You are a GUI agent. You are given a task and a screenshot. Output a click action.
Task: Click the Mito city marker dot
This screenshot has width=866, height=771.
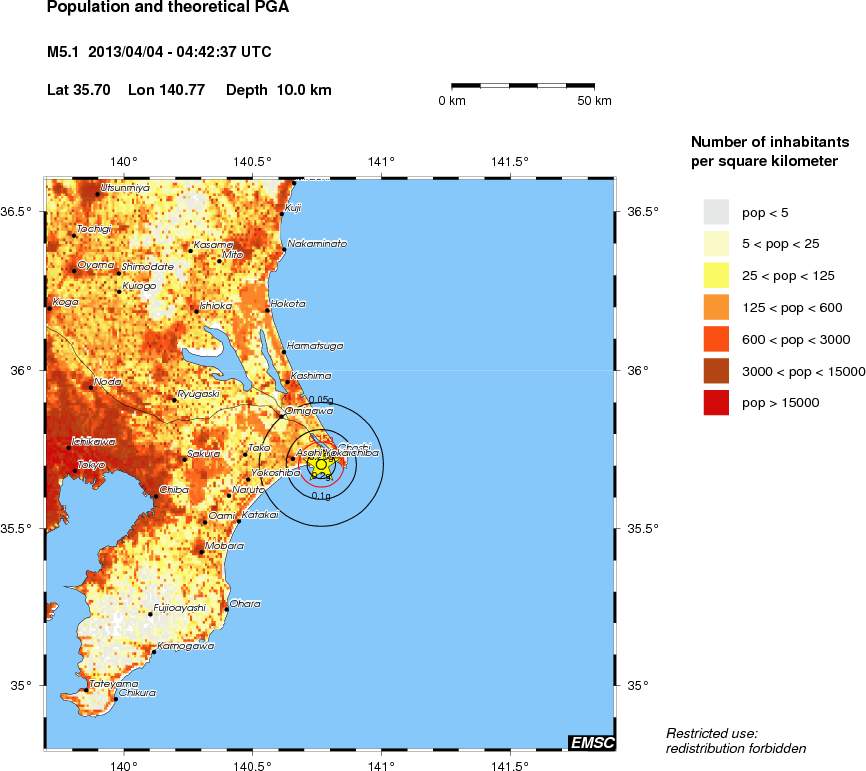pos(219,261)
